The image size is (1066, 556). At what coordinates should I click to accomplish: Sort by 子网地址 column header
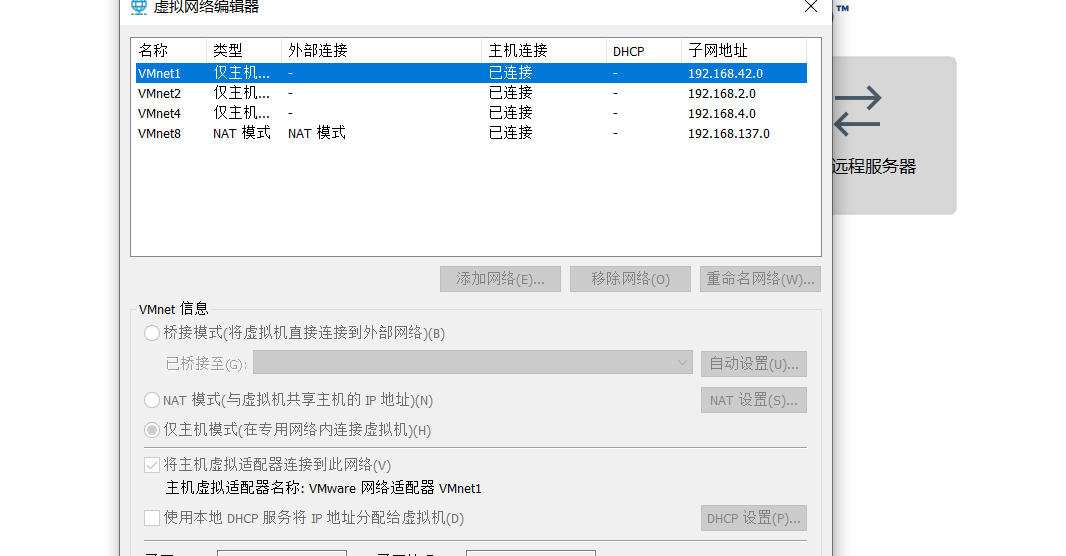744,51
